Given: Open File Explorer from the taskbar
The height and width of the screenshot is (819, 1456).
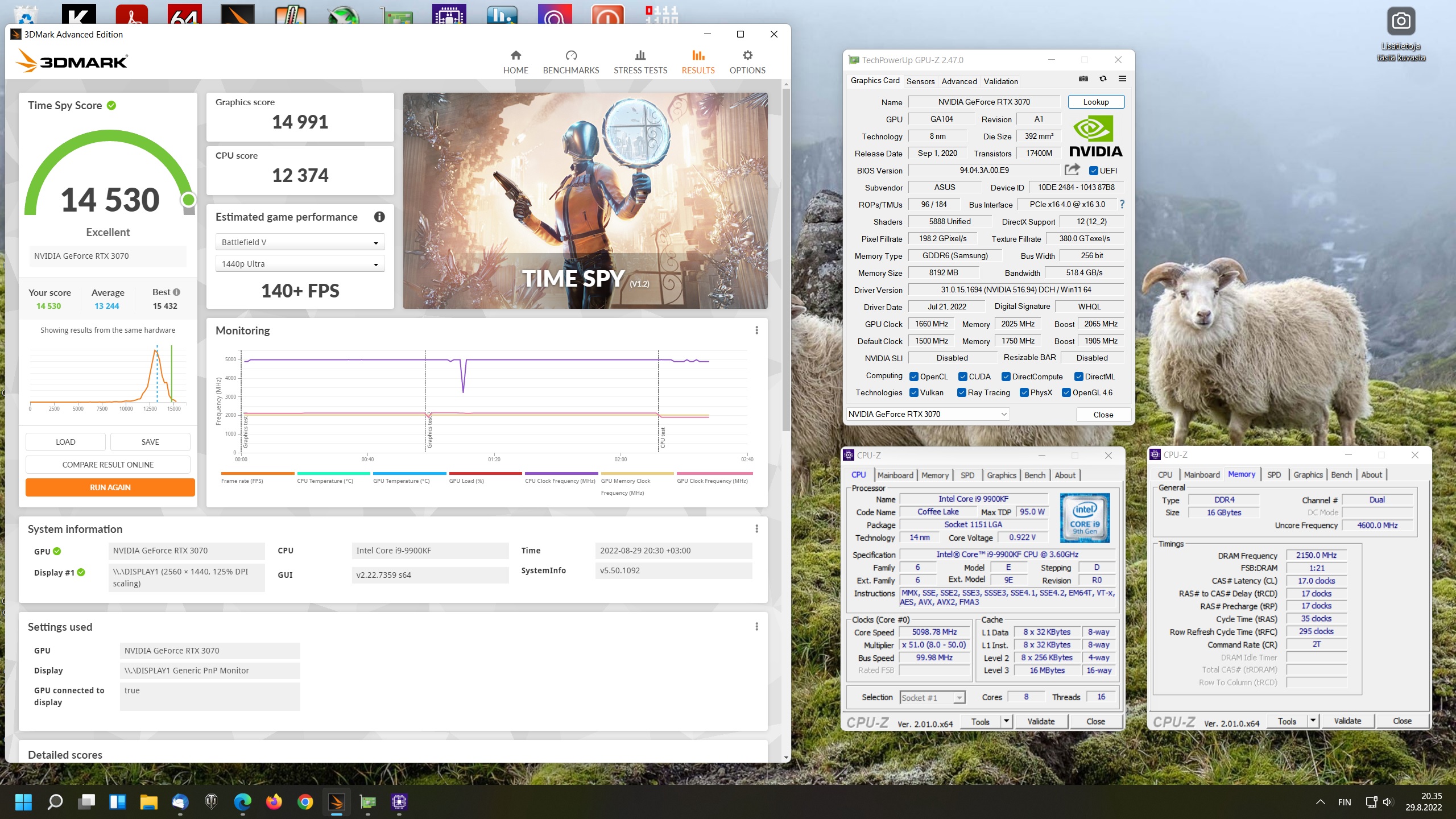Looking at the screenshot, I should tap(149, 802).
